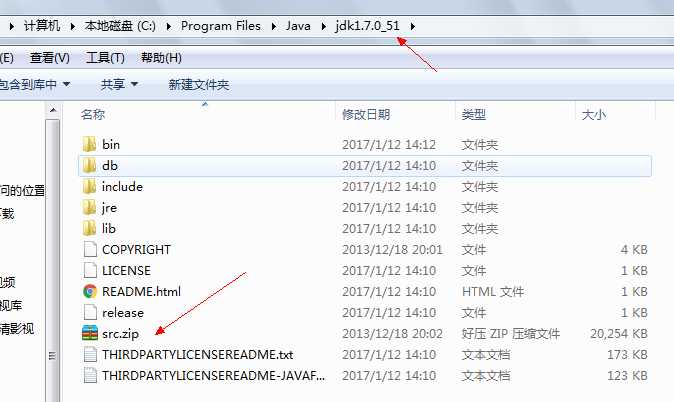Click the navigation pane scrollbar thumb
The image size is (674, 402).
pos(52,261)
